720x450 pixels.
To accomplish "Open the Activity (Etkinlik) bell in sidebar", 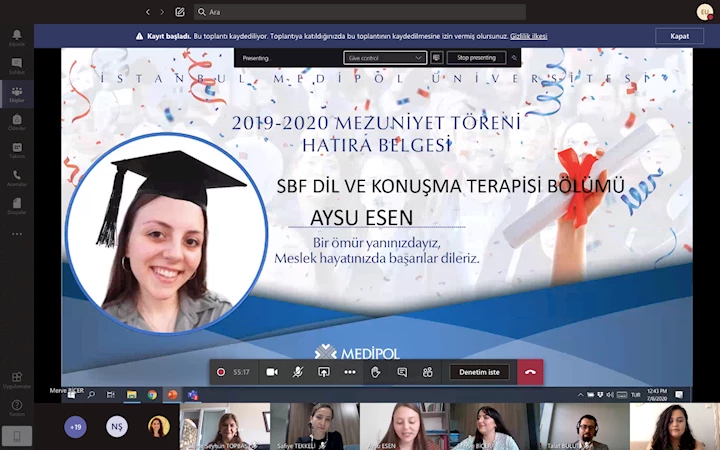I will point(17,38).
